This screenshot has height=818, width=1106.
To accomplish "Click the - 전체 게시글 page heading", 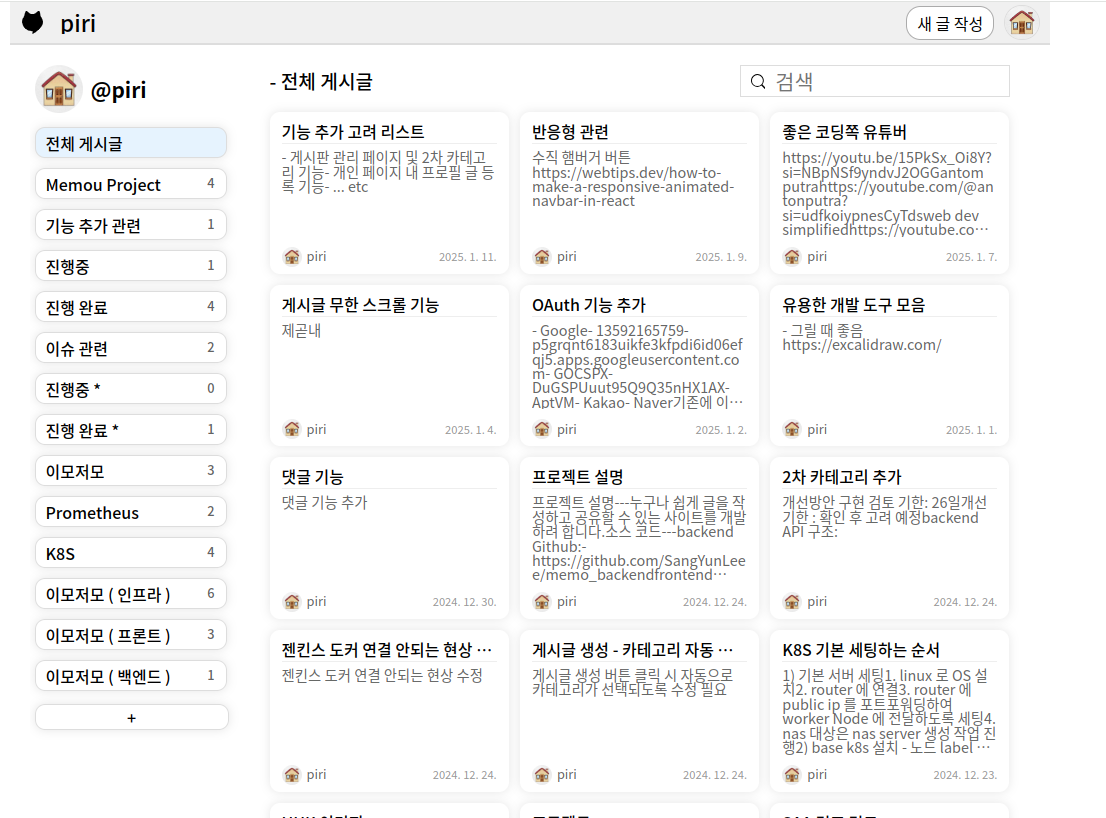I will pos(321,82).
